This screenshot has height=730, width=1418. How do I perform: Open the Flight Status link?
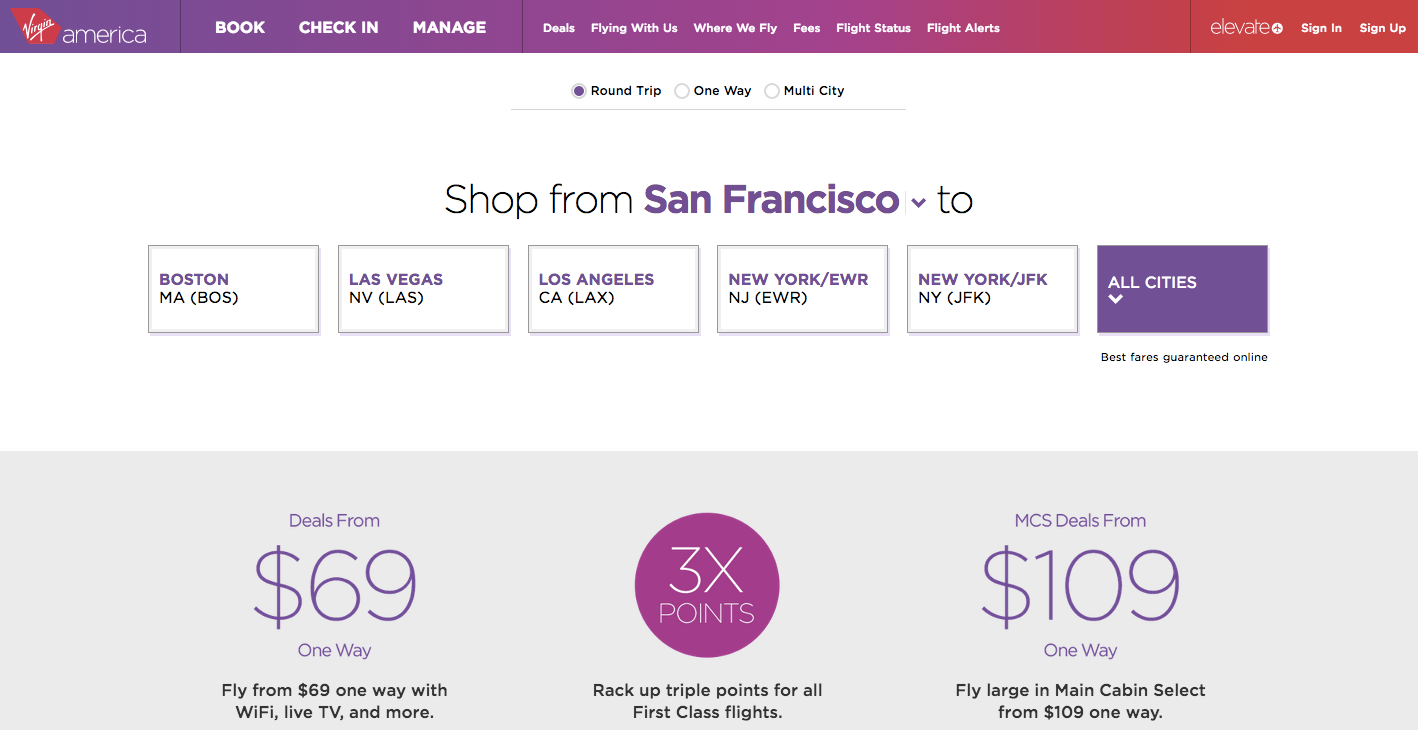pos(873,28)
